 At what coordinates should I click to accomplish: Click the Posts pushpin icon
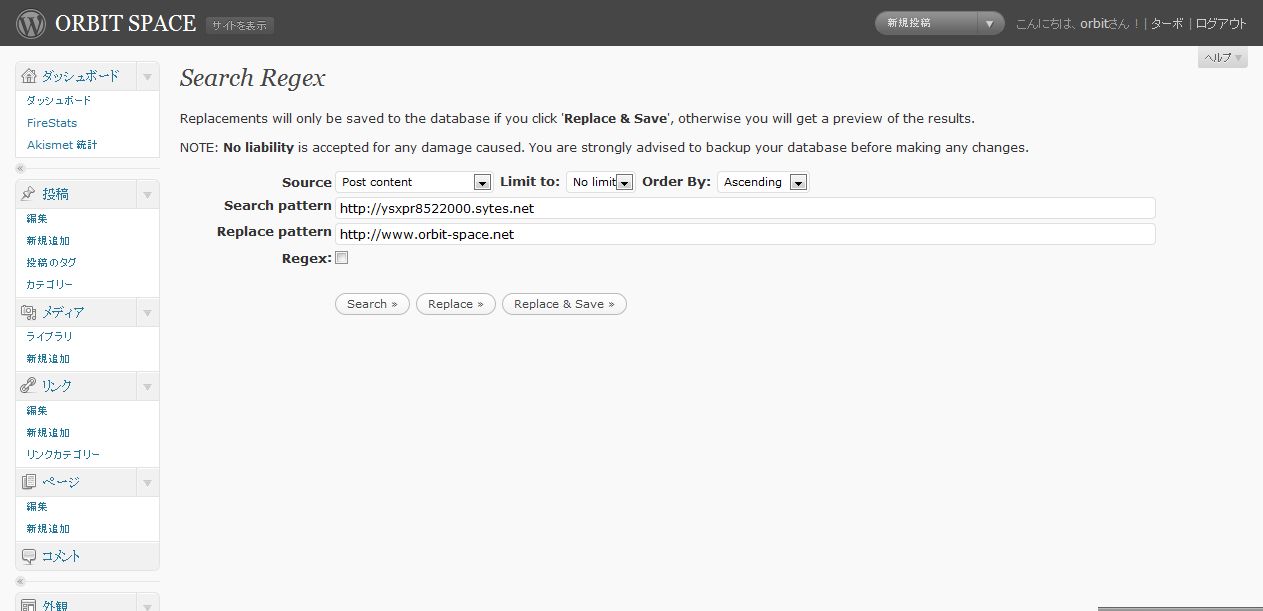coord(28,194)
